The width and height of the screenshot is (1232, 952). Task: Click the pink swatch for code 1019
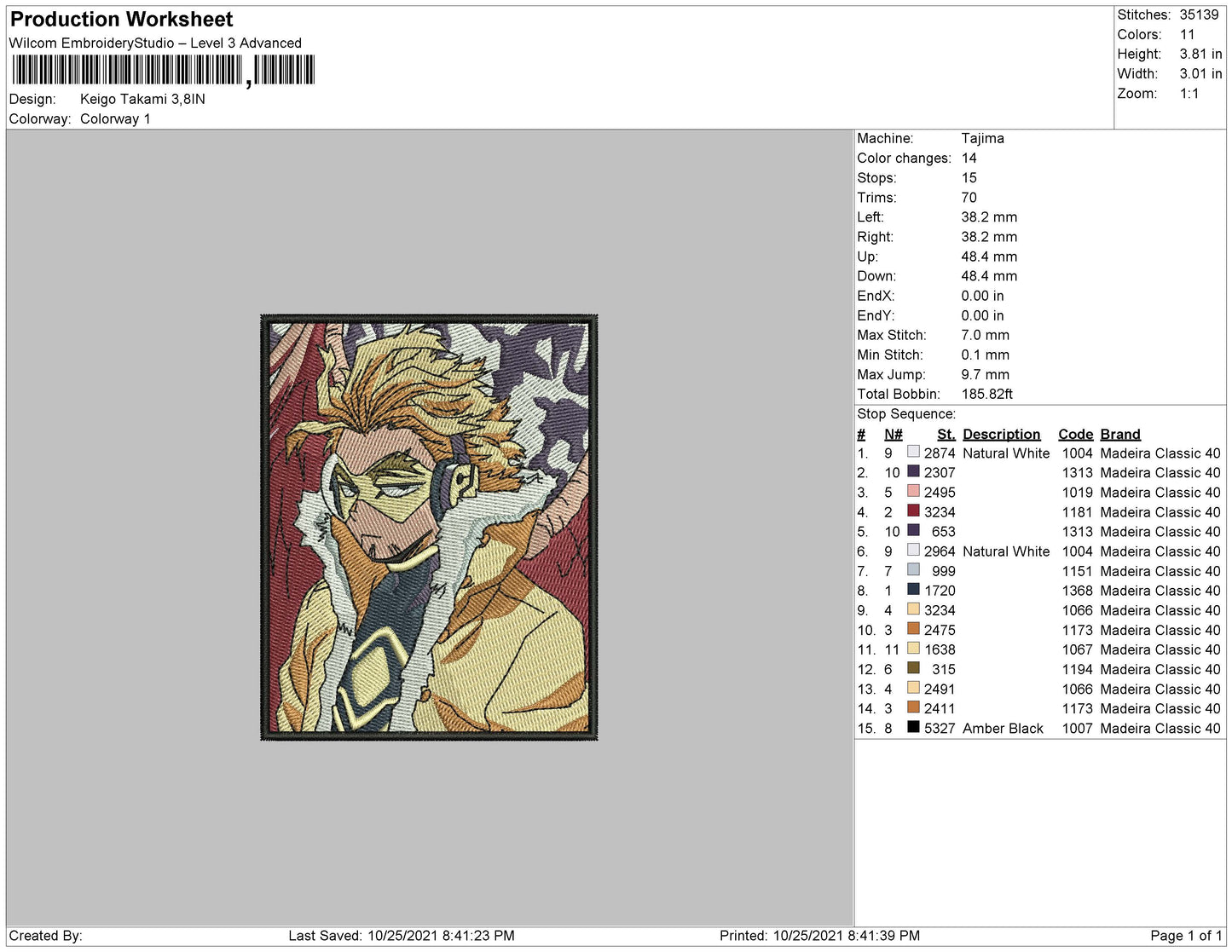point(913,491)
